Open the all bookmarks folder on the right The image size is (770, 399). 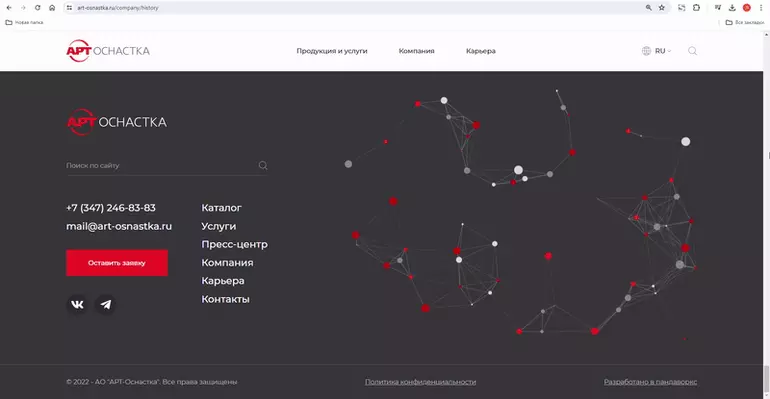744,23
